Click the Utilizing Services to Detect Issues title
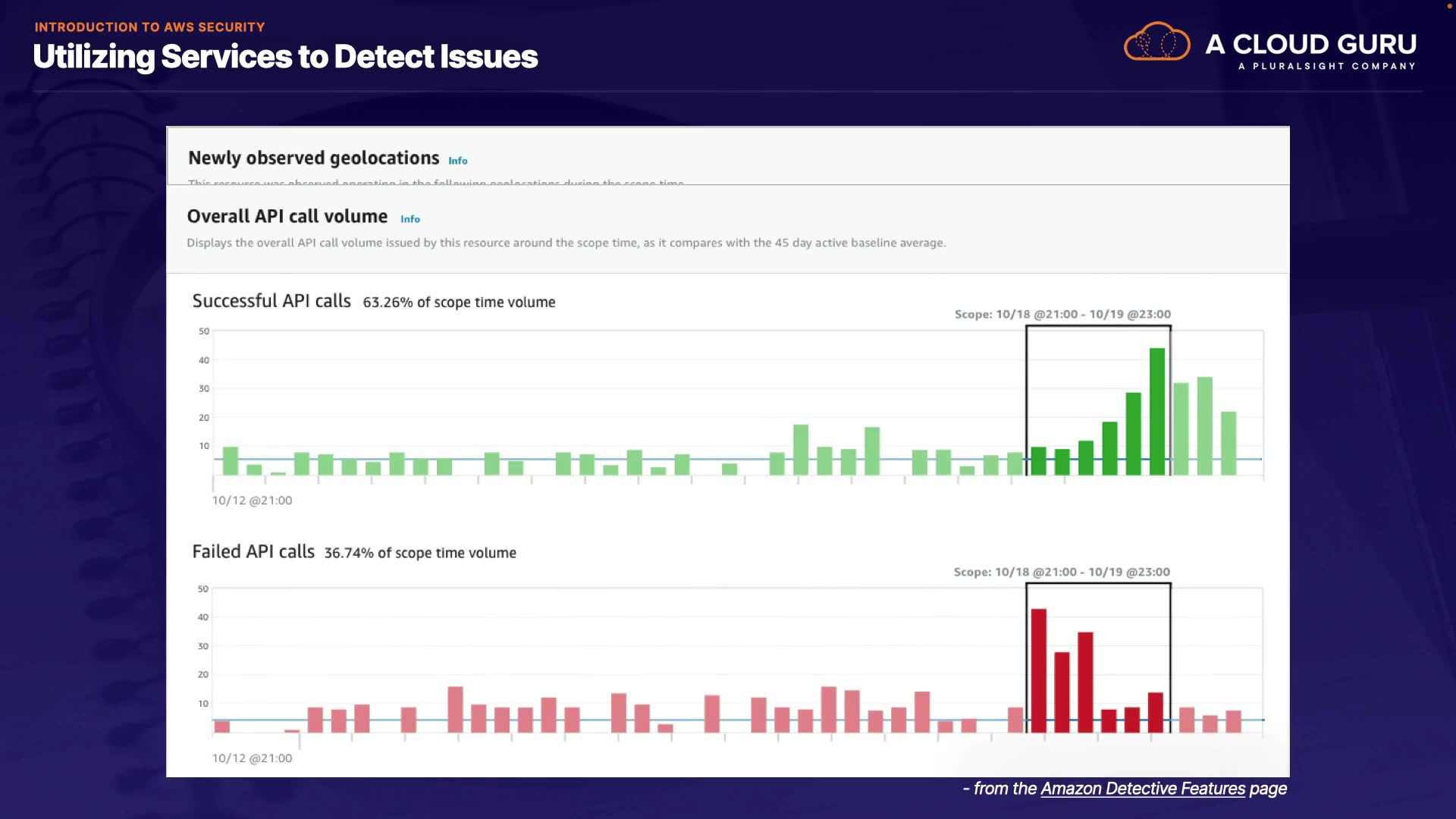Screen dimensions: 1456x819 pyautogui.click(x=285, y=57)
